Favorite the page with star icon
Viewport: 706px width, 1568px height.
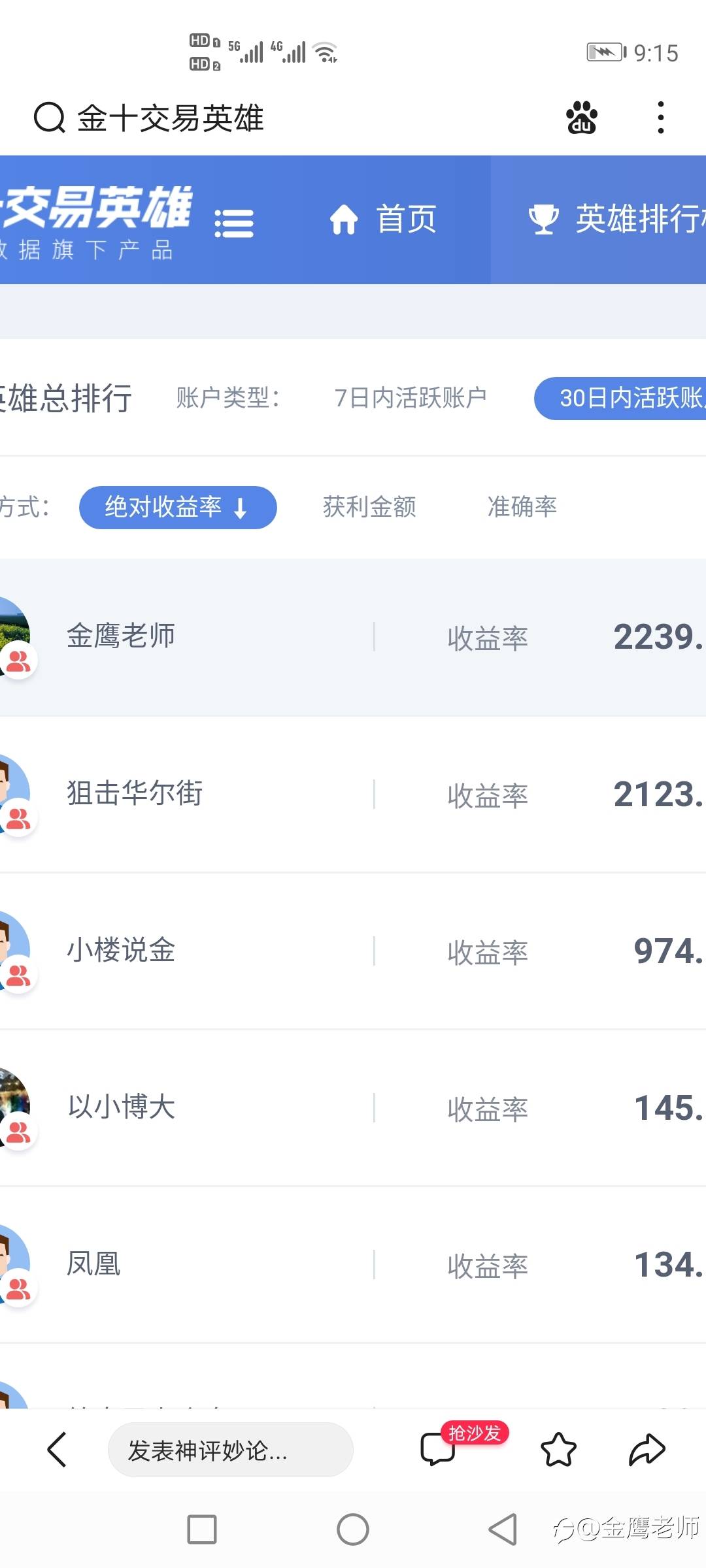click(559, 1450)
